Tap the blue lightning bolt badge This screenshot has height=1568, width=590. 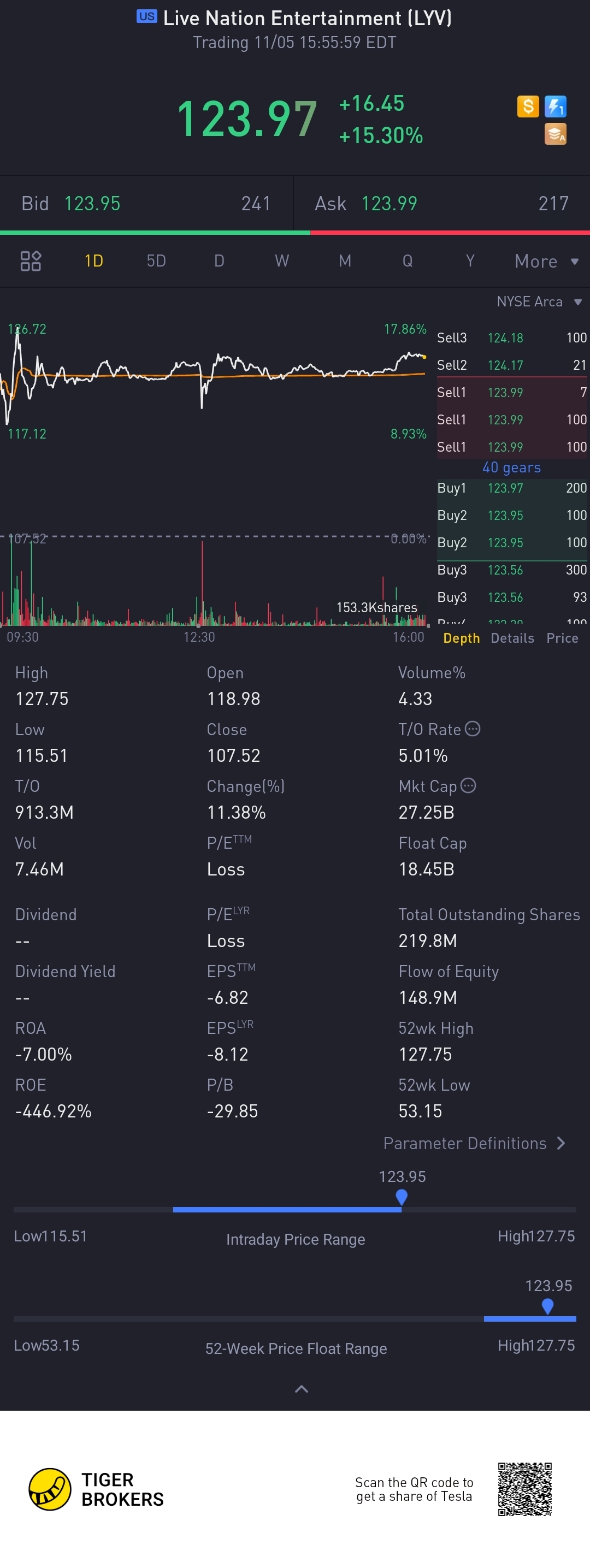coord(555,106)
